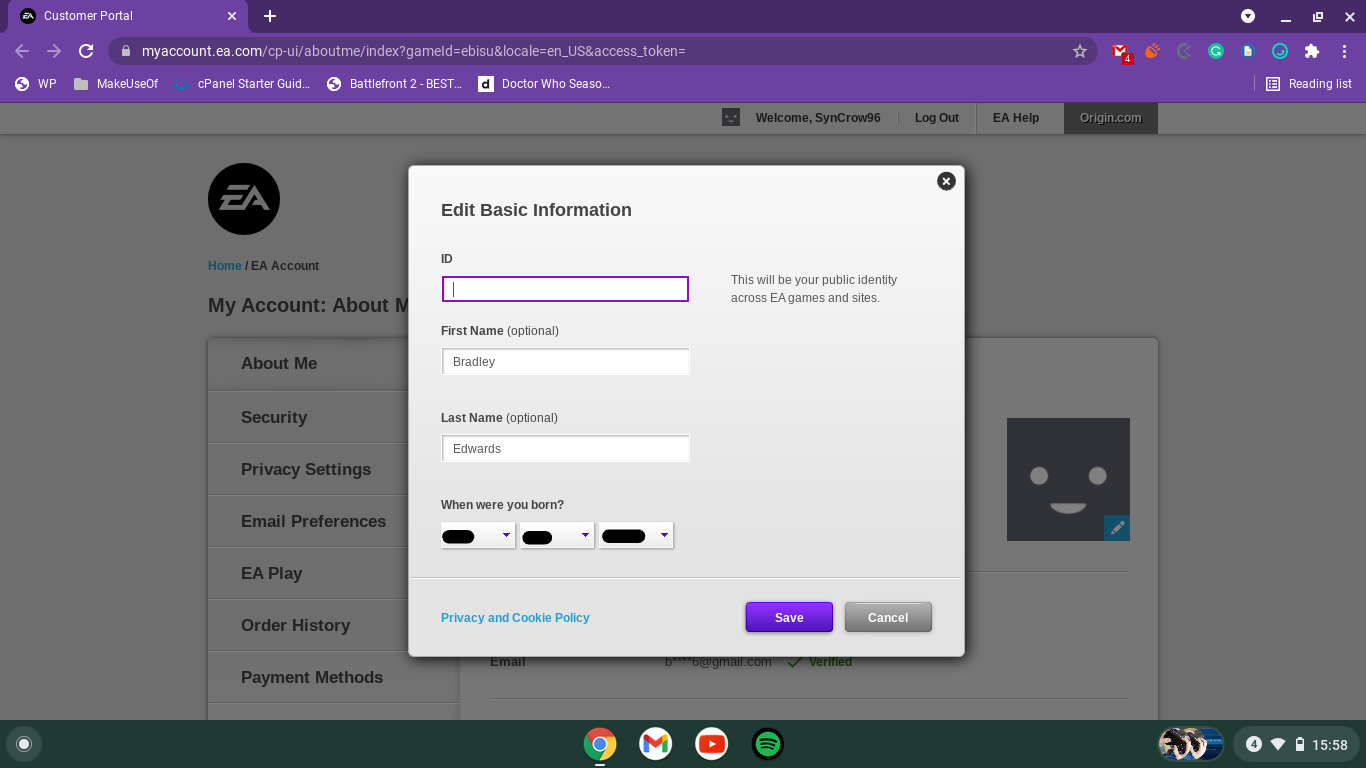Close the Edit Basic Information dialog
The image size is (1366, 768).
pyautogui.click(x=946, y=181)
